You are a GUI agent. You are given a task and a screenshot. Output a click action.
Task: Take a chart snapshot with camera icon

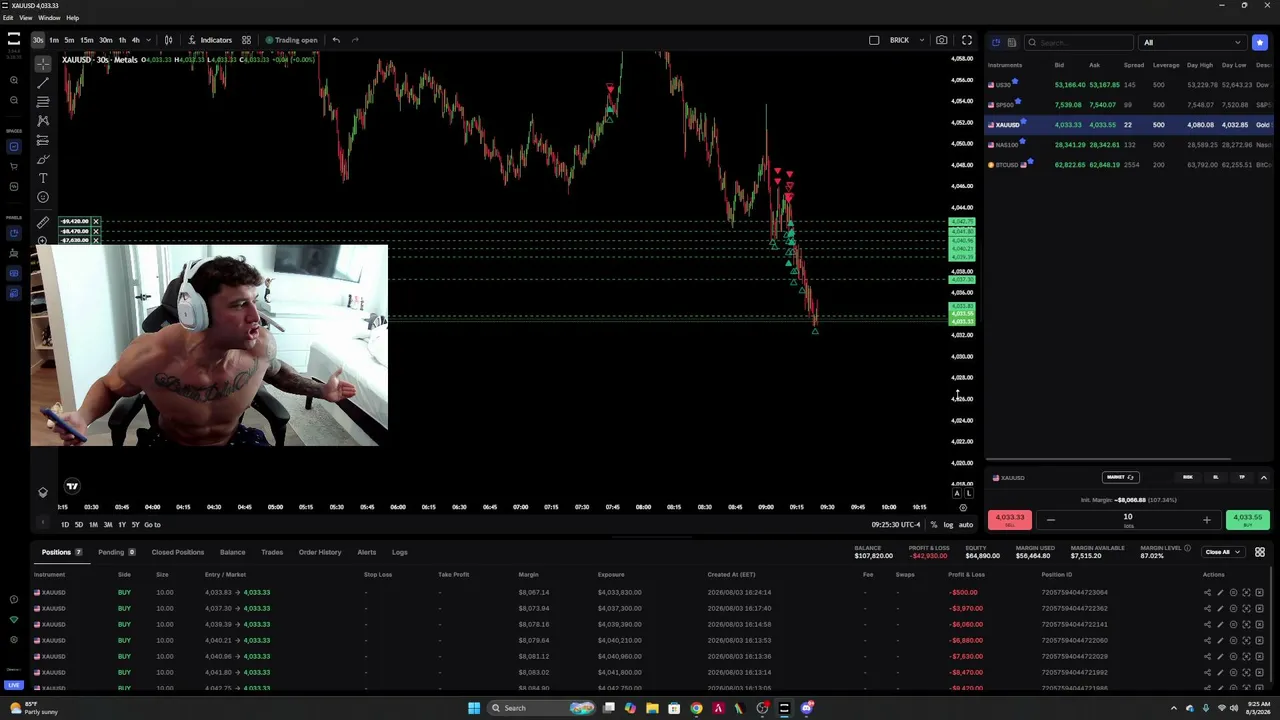click(x=941, y=40)
